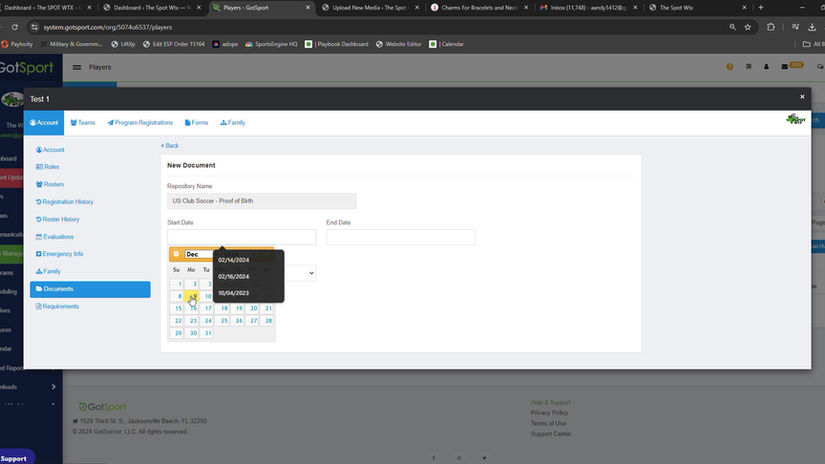Image resolution: width=825 pixels, height=464 pixels.
Task: Select Documents in the sidebar
Action: coord(90,289)
